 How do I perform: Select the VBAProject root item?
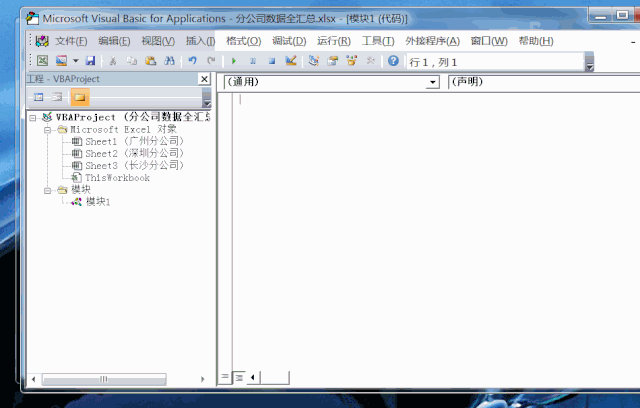[133, 117]
